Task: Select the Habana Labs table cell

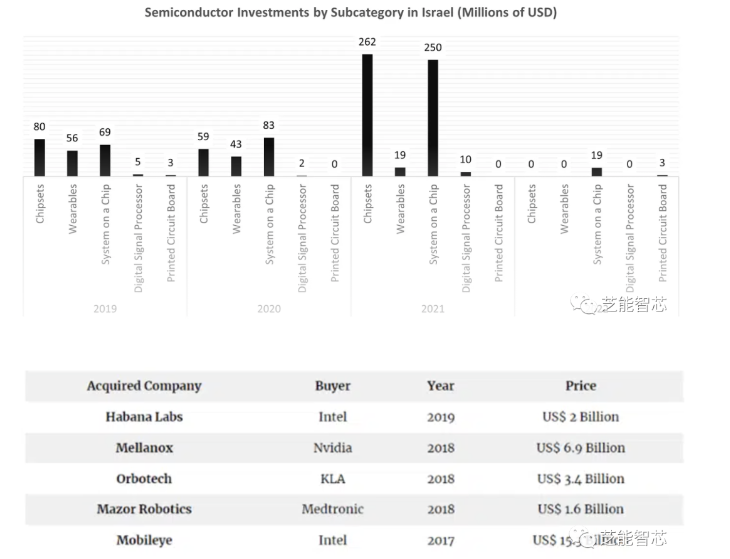Action: 144,417
